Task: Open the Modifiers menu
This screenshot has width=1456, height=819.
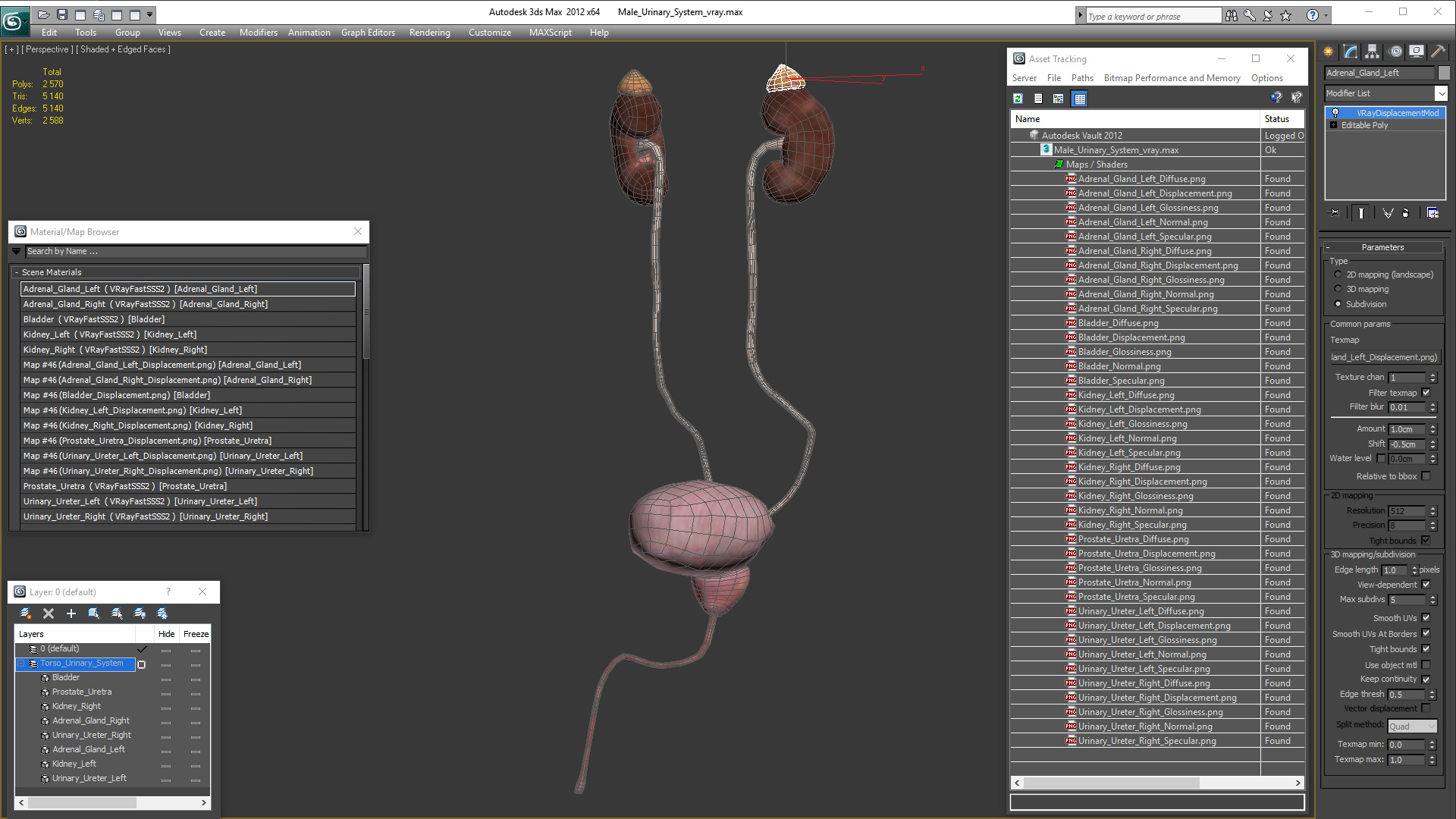Action: tap(259, 33)
